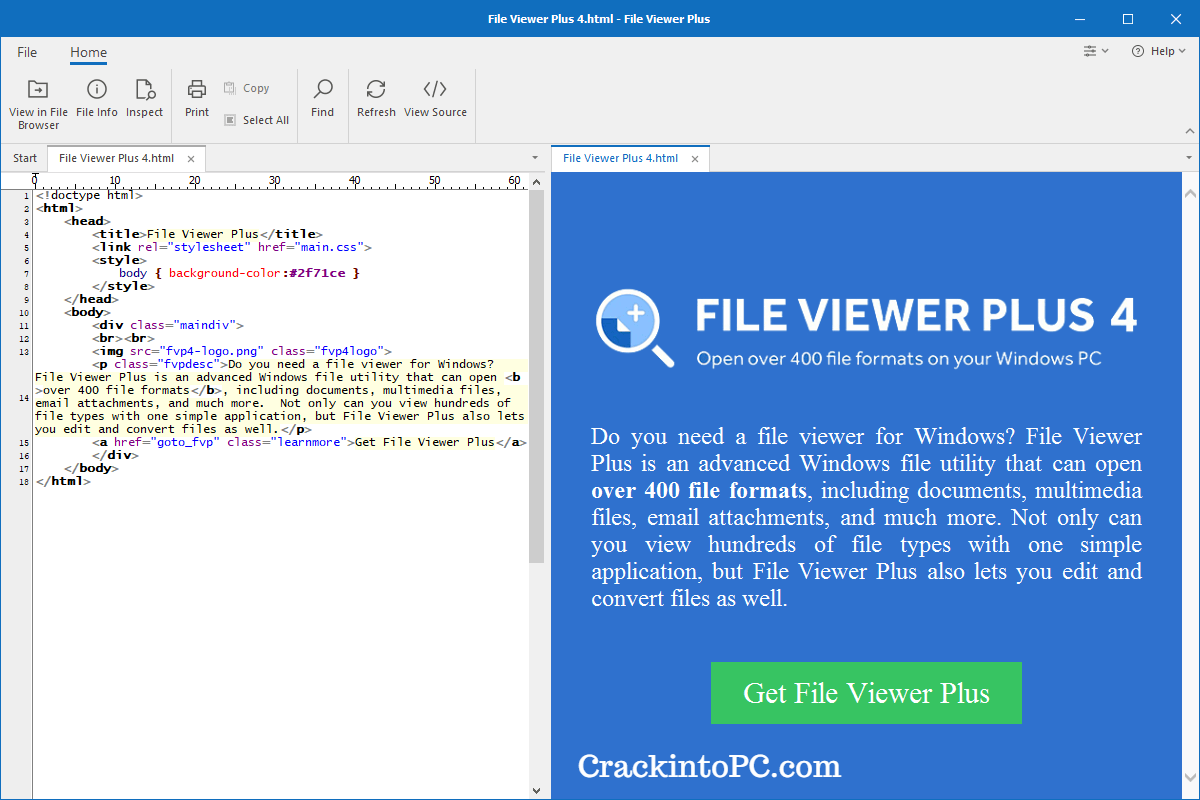Click the div class="maindiv" code line
The image size is (1200, 800).
pyautogui.click(x=168, y=325)
